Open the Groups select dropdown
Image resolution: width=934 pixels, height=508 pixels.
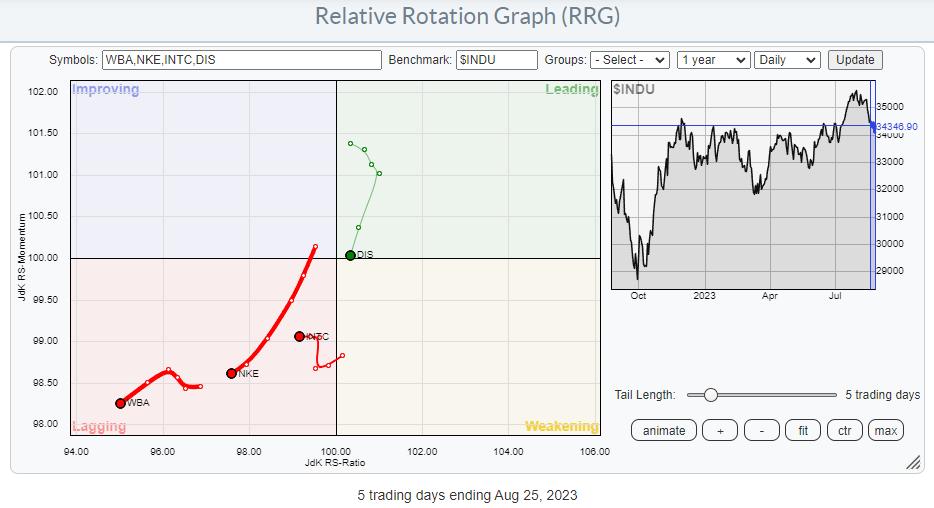pos(628,60)
